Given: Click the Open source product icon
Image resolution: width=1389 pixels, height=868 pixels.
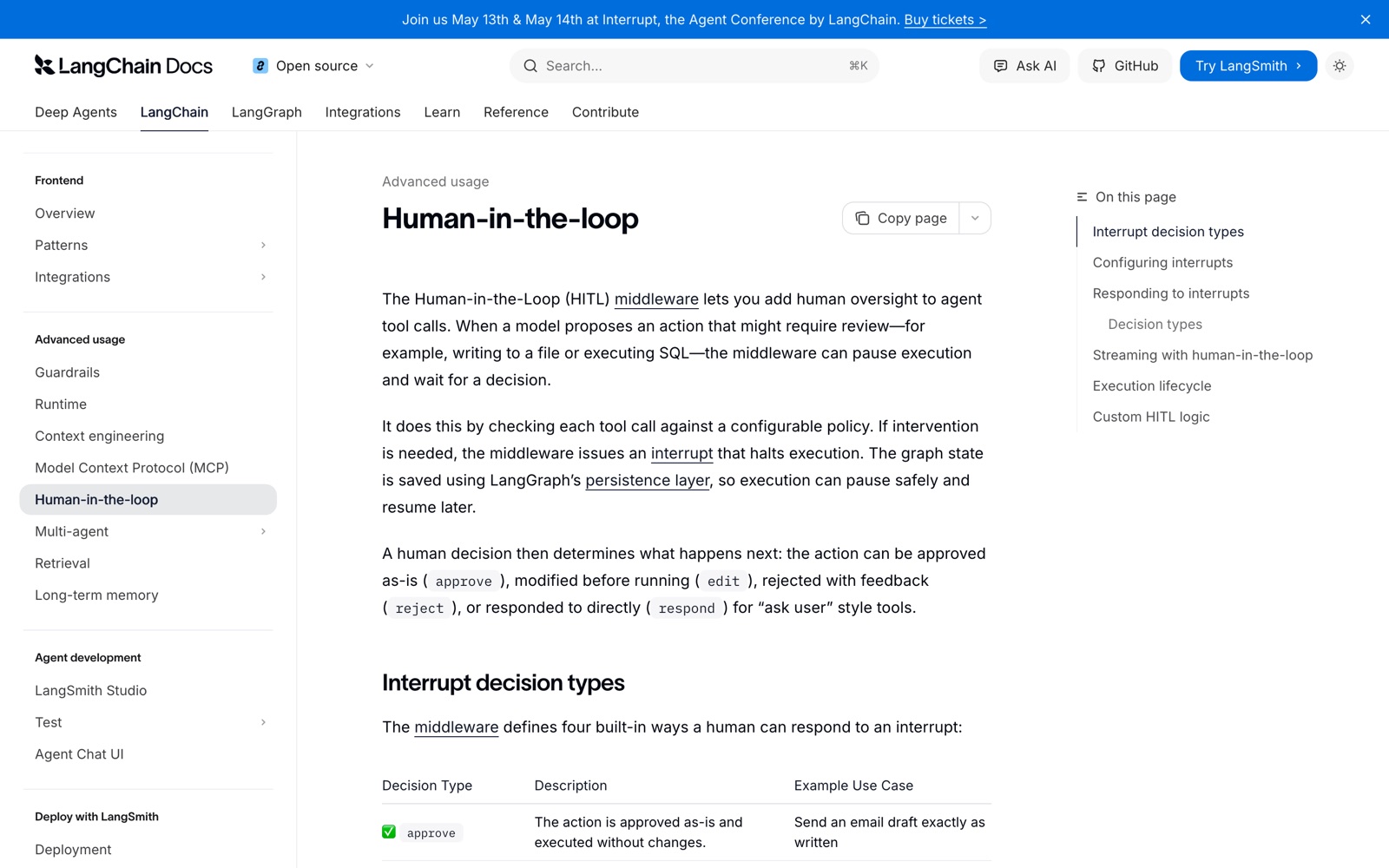Looking at the screenshot, I should [x=260, y=66].
